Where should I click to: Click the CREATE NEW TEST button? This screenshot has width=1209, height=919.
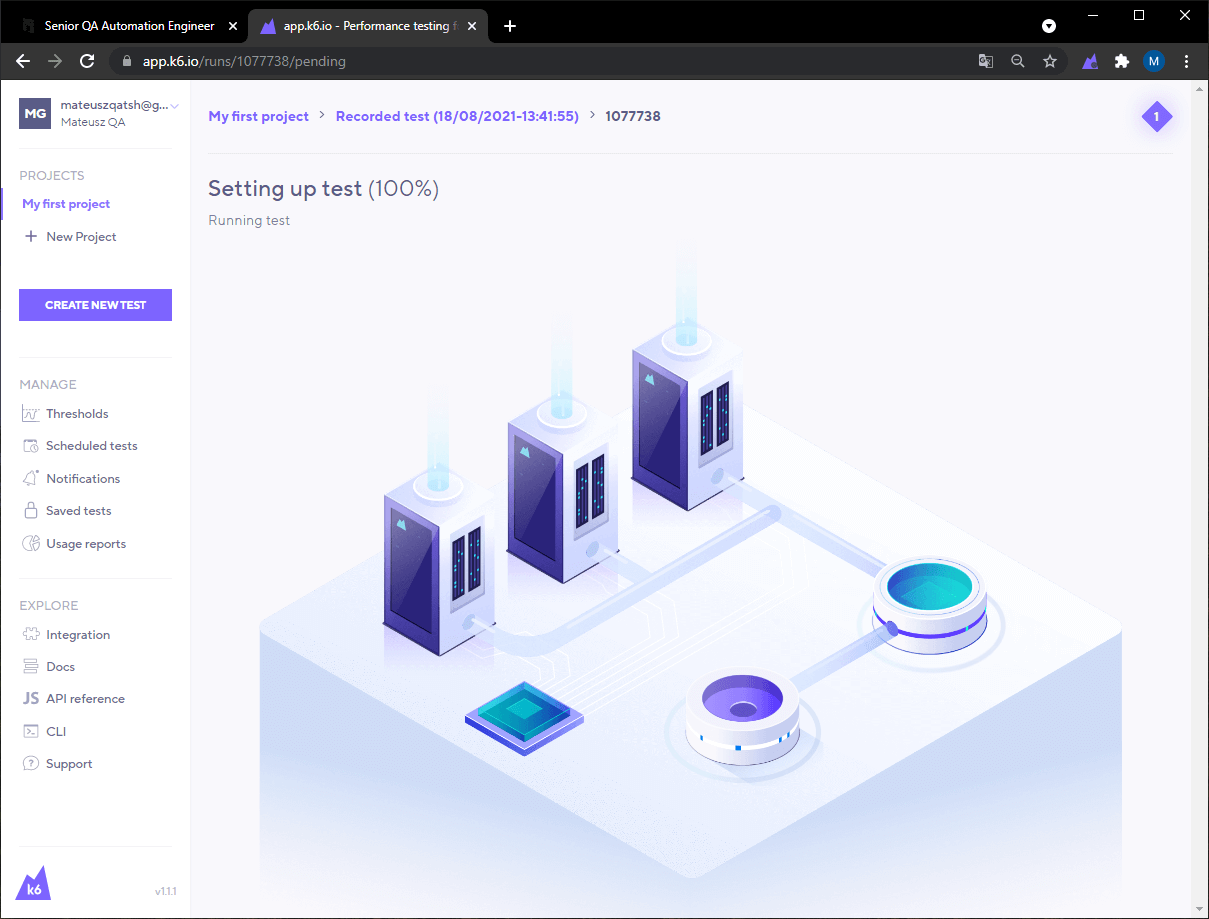pos(95,305)
